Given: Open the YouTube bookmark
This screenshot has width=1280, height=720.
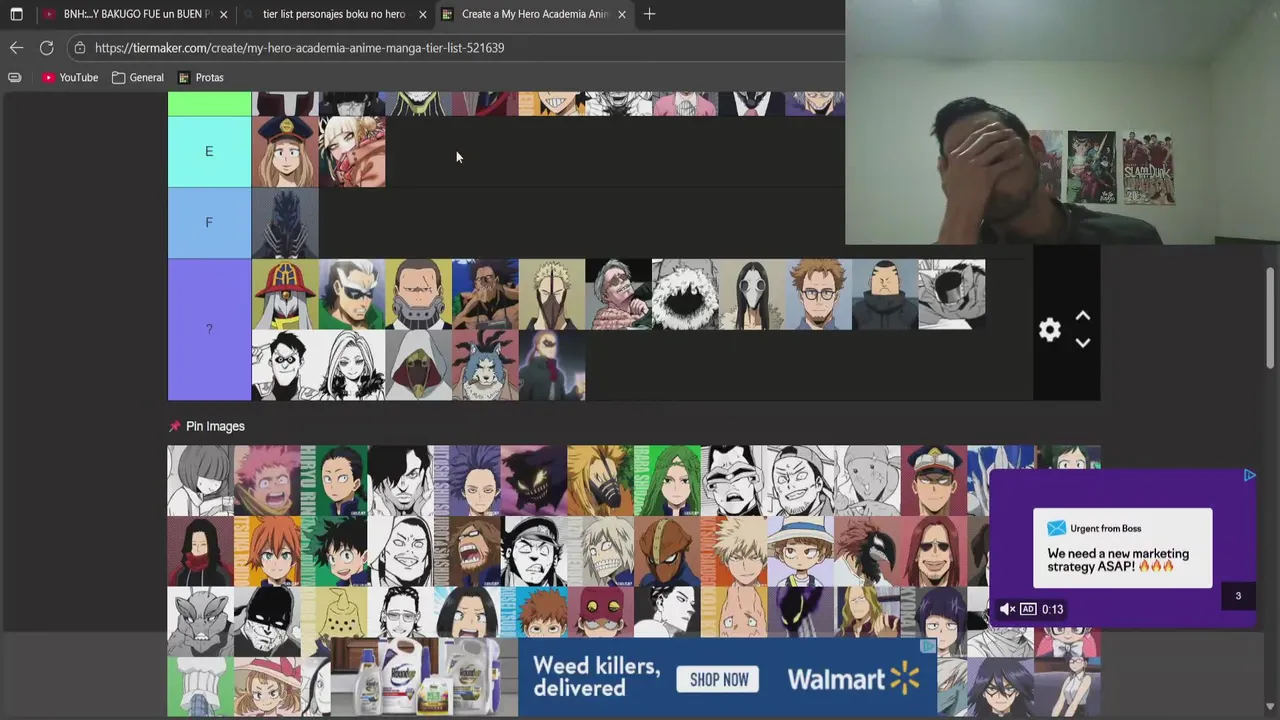Looking at the screenshot, I should pos(70,77).
